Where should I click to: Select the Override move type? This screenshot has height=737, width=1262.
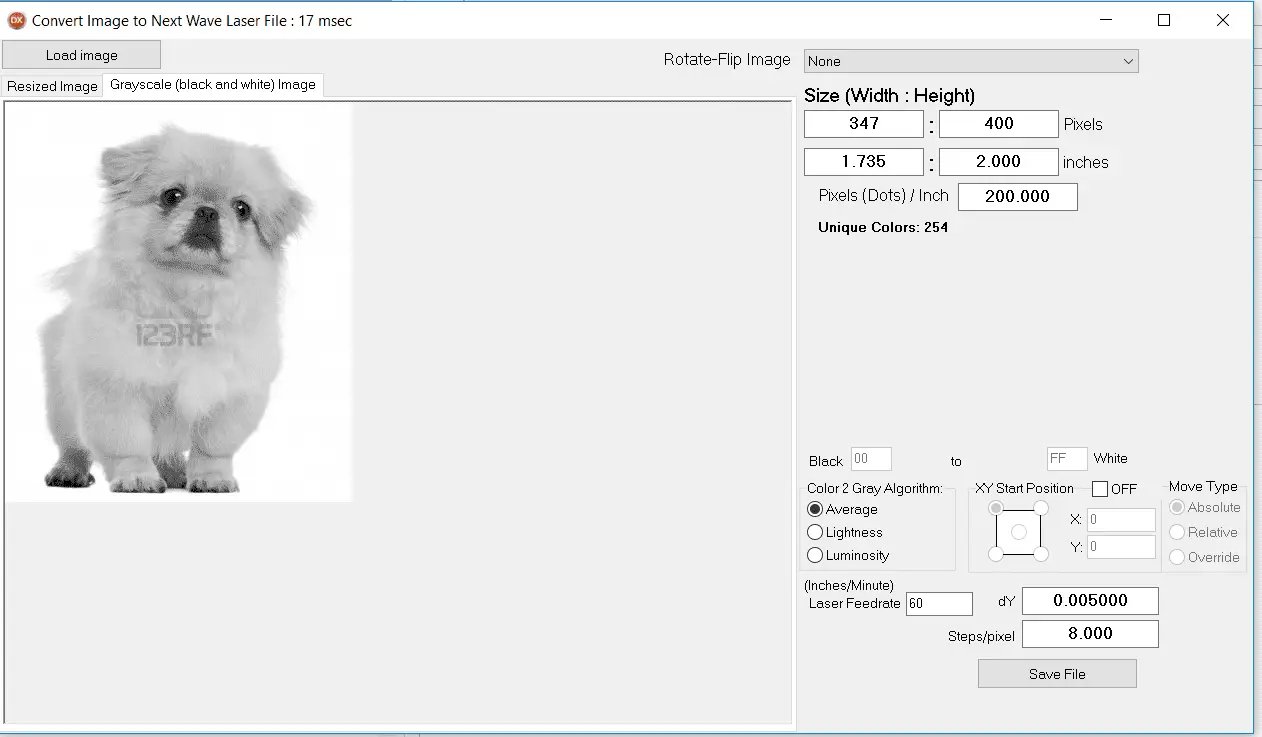(x=1205, y=557)
